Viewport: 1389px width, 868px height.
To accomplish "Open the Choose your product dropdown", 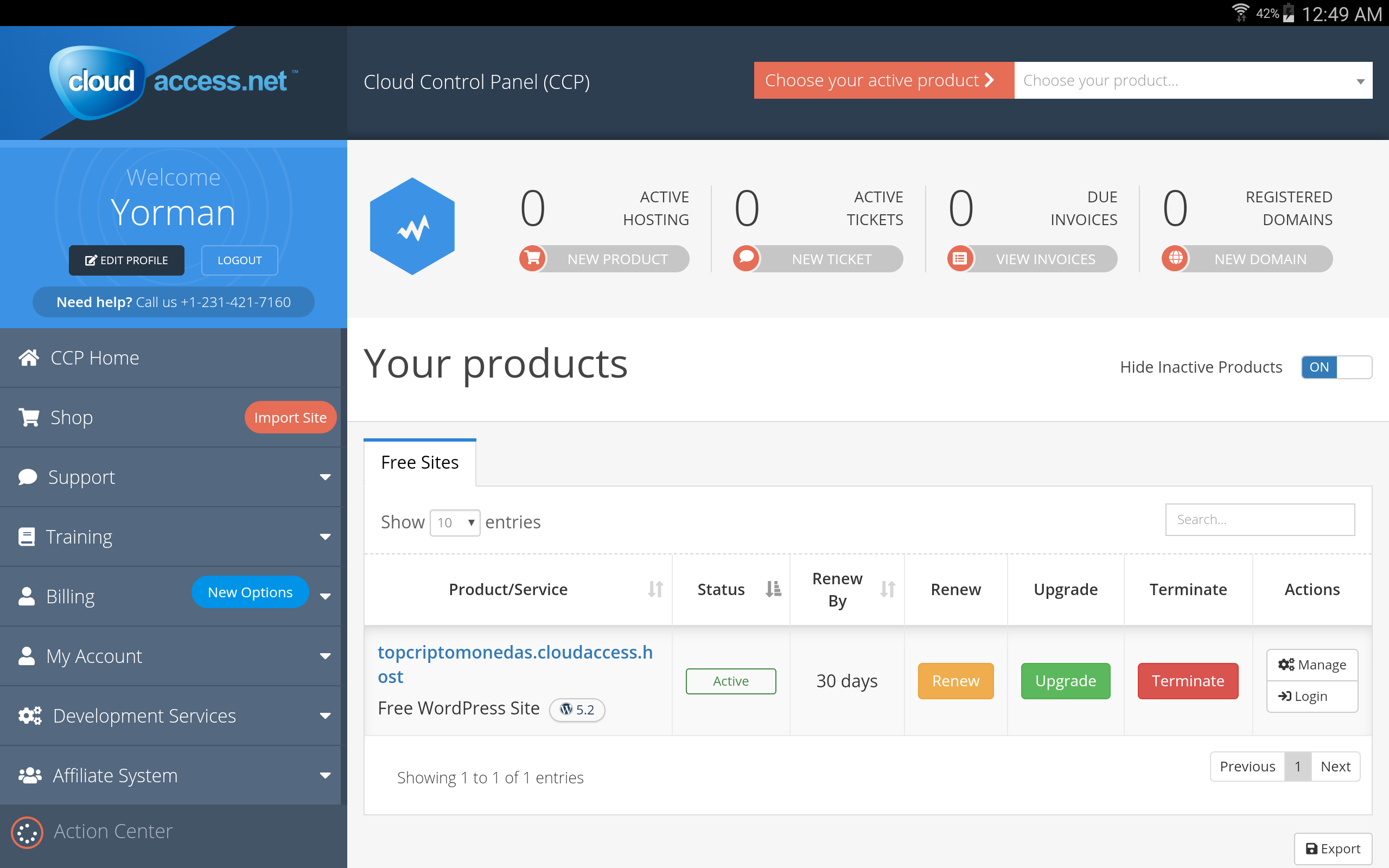I will tap(1193, 80).
